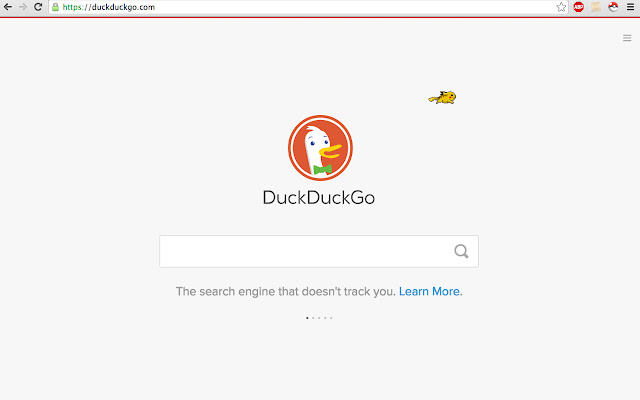Click the browser forward arrow
Image resolution: width=640 pixels, height=400 pixels.
23,7
